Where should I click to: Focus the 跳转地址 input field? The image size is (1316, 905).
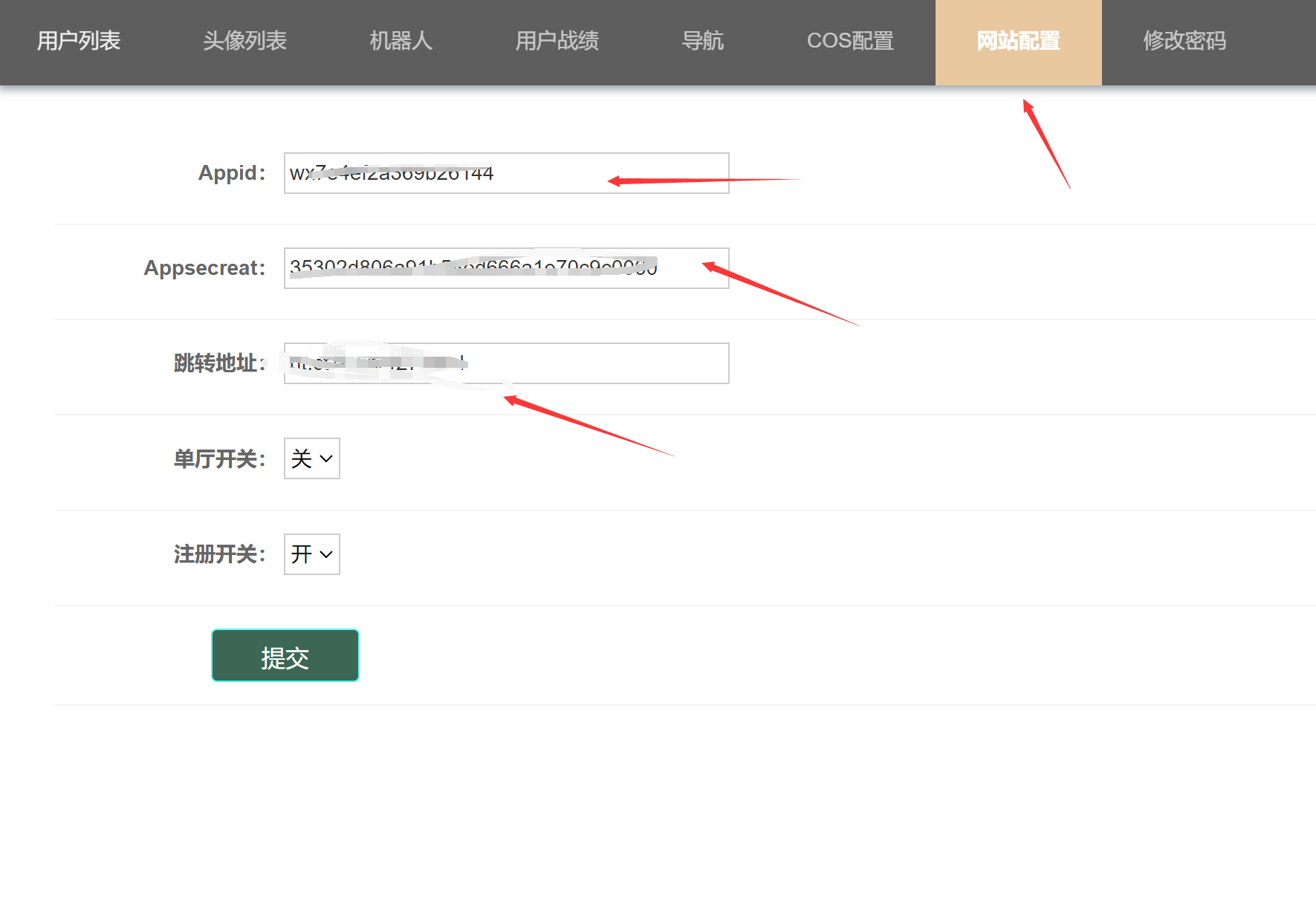[594, 363]
